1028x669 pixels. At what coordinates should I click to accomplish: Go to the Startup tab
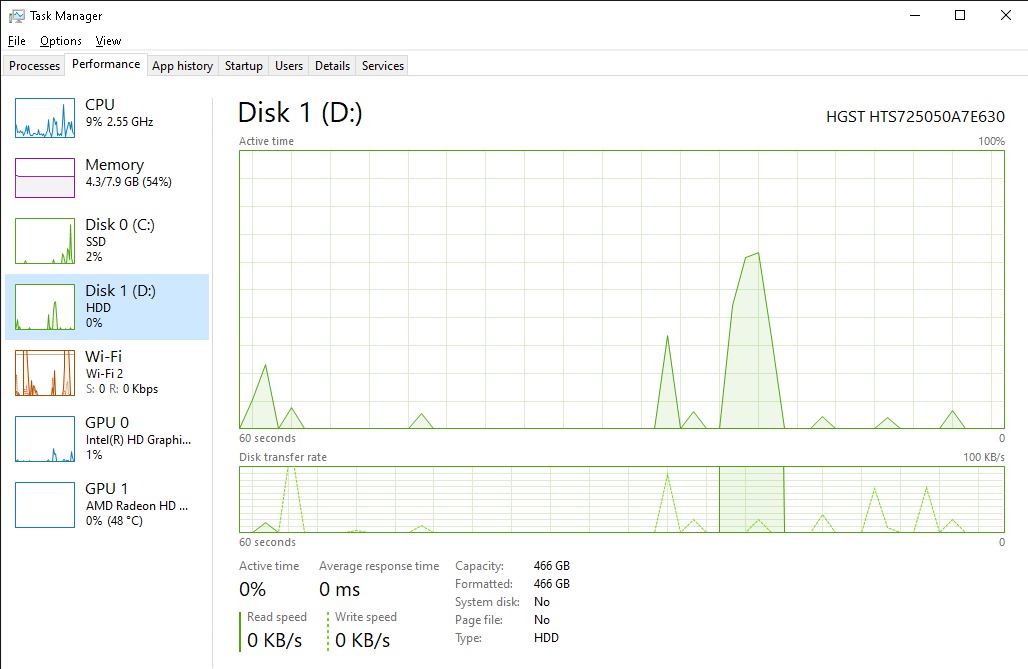click(x=244, y=66)
